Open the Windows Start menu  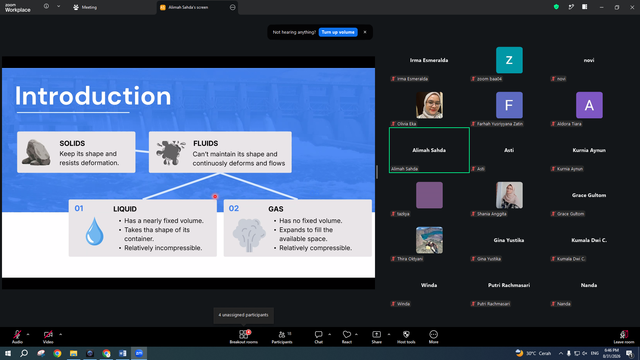[x=8, y=353]
